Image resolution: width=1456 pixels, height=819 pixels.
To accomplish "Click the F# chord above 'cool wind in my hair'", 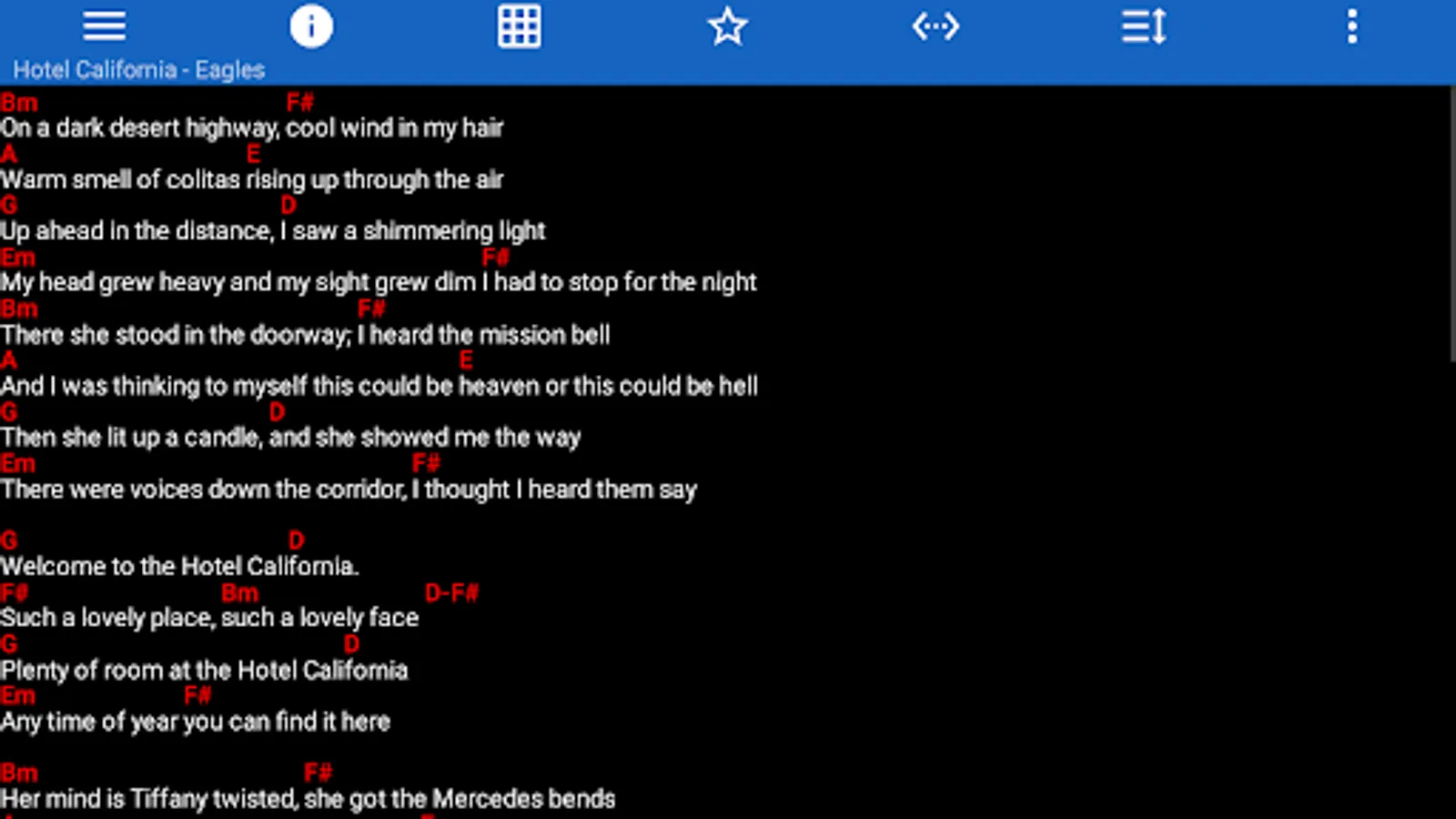I will 299,103.
